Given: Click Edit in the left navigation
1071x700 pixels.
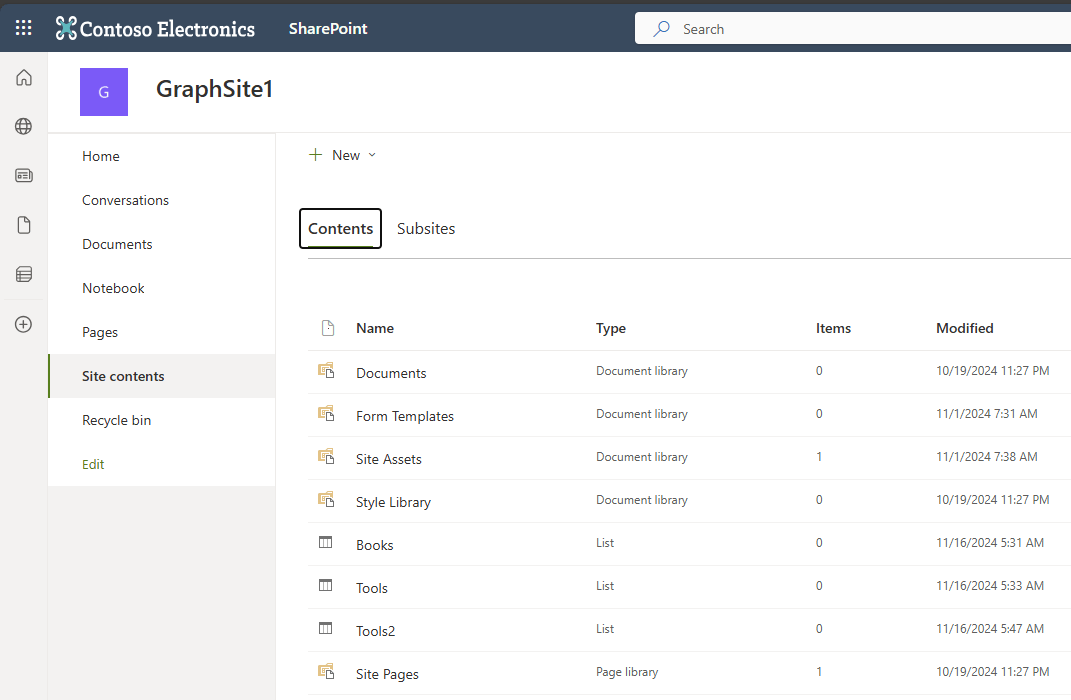Looking at the screenshot, I should [x=92, y=463].
